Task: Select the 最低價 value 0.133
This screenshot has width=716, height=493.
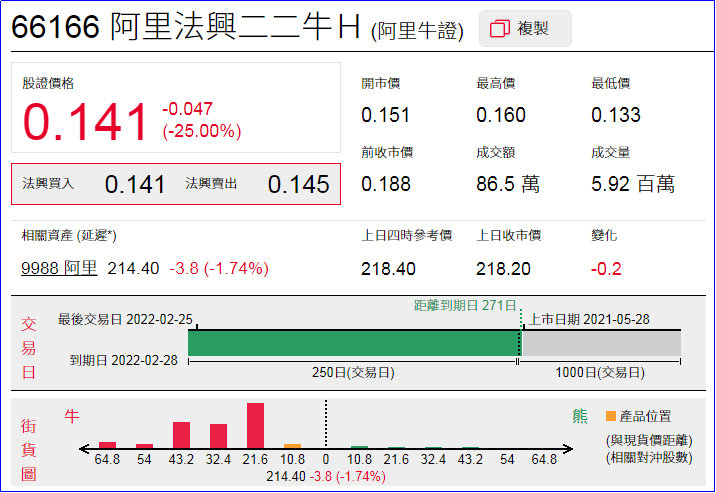Action: click(x=616, y=115)
